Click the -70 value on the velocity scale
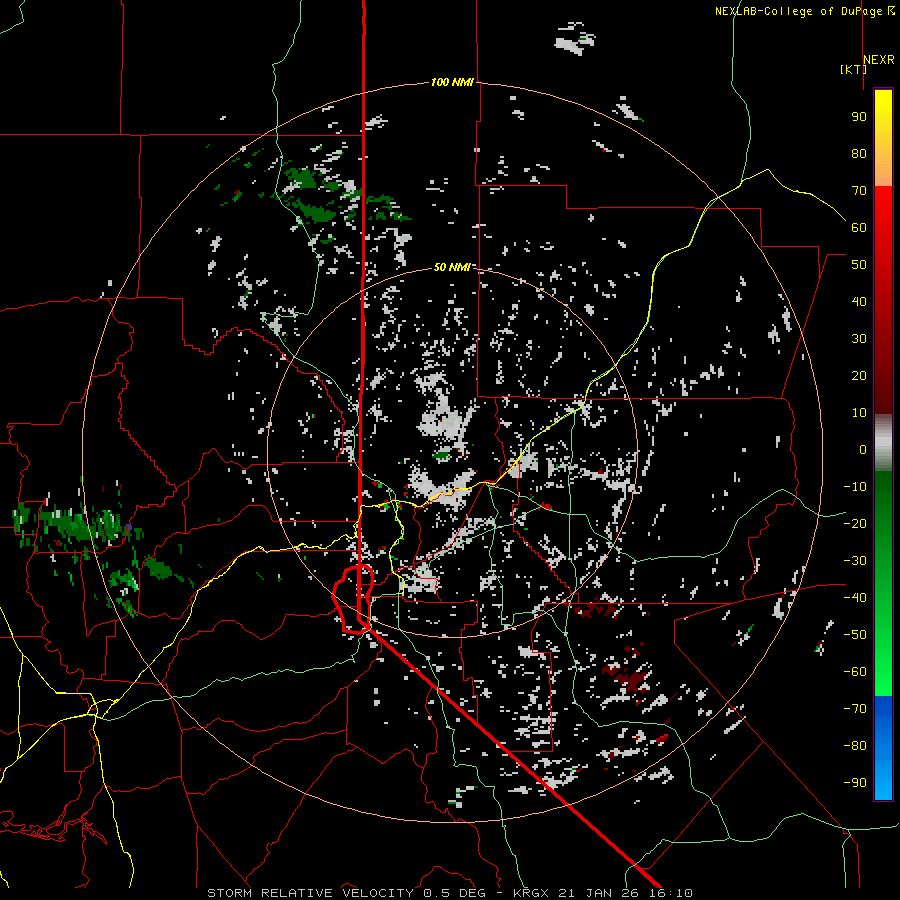Screen dimensions: 900x900 point(855,709)
